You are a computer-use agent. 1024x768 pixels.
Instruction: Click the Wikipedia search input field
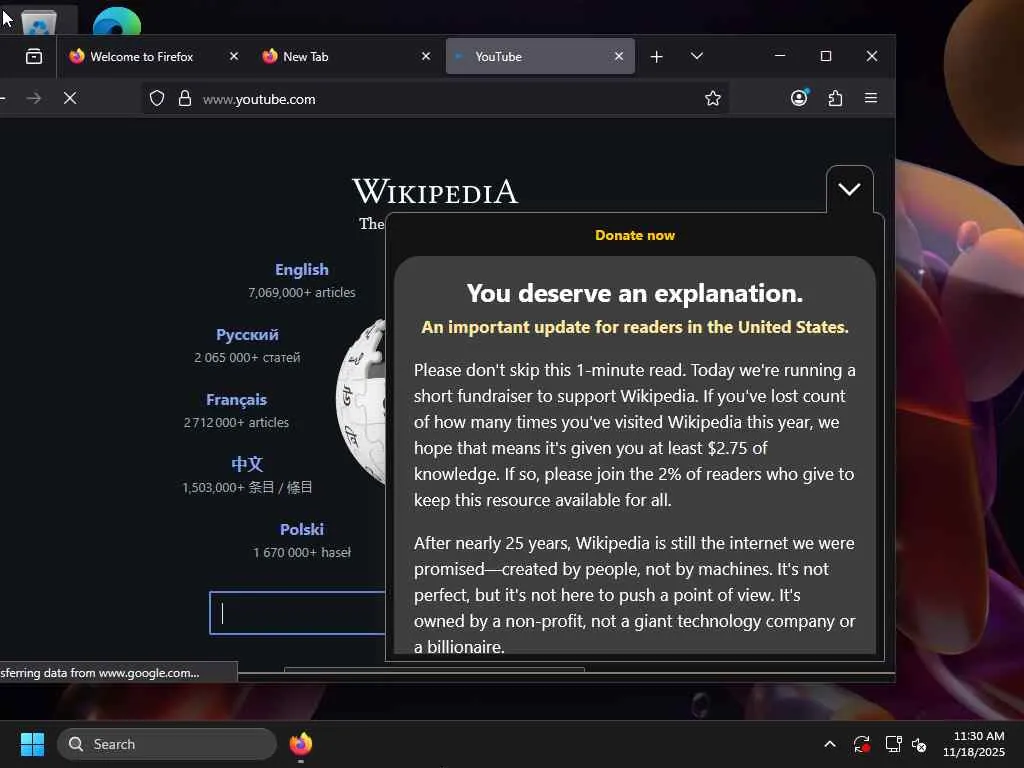coord(298,613)
